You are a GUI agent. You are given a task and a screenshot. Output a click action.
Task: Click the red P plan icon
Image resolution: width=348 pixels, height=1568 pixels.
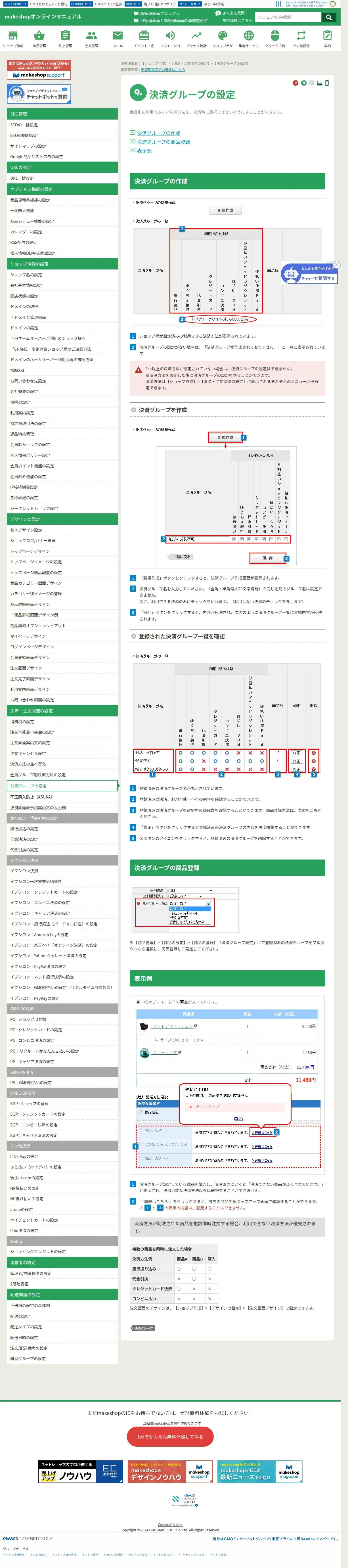[296, 83]
